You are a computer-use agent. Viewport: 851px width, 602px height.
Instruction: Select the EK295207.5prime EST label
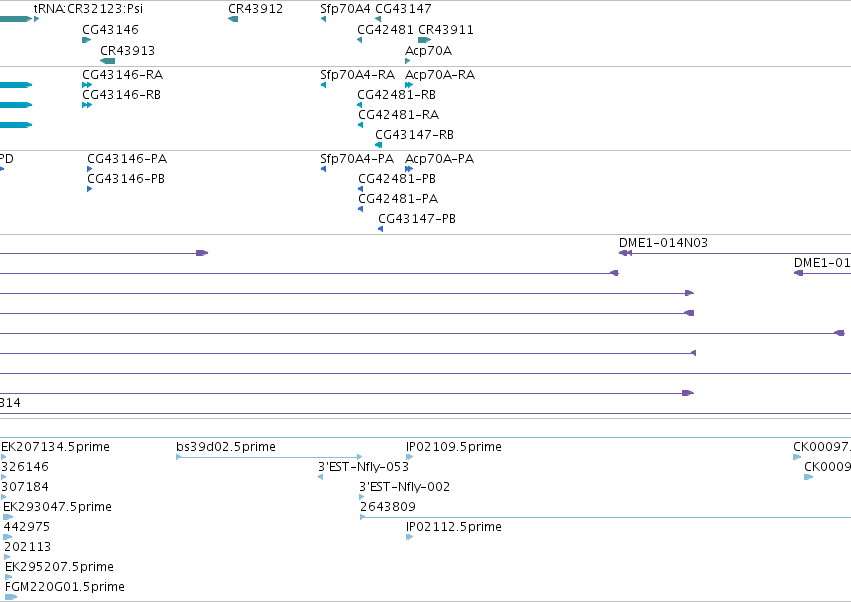pos(60,567)
